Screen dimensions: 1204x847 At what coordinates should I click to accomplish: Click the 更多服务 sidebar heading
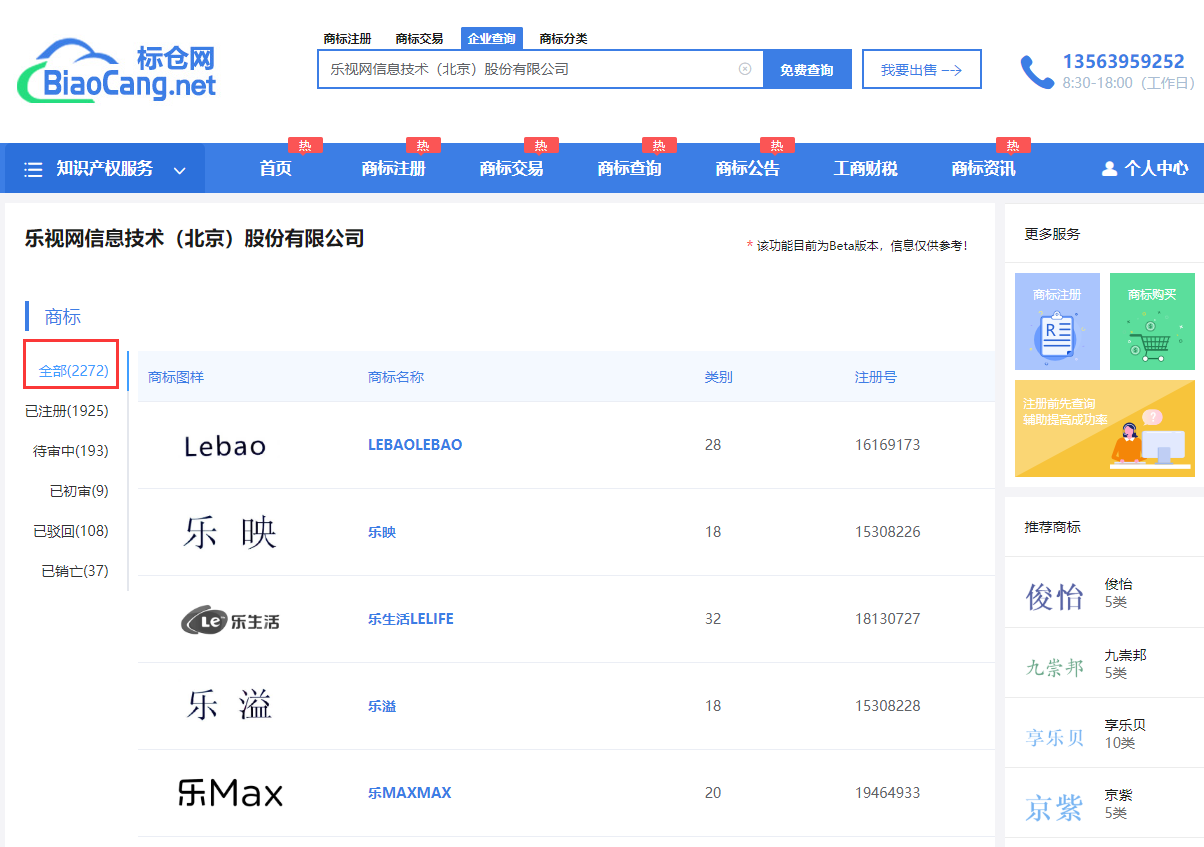[x=1053, y=234]
